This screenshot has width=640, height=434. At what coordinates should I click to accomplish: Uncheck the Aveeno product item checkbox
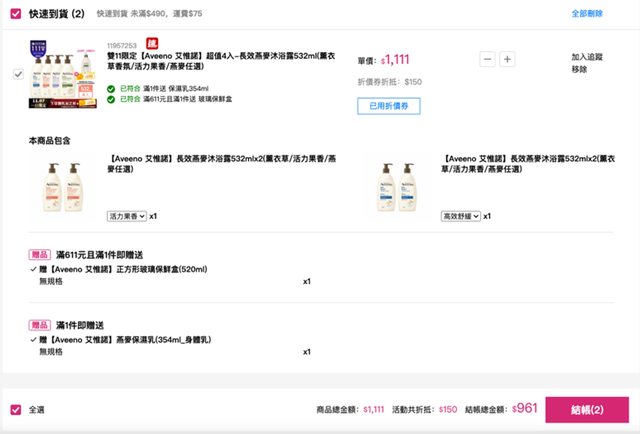pos(19,74)
